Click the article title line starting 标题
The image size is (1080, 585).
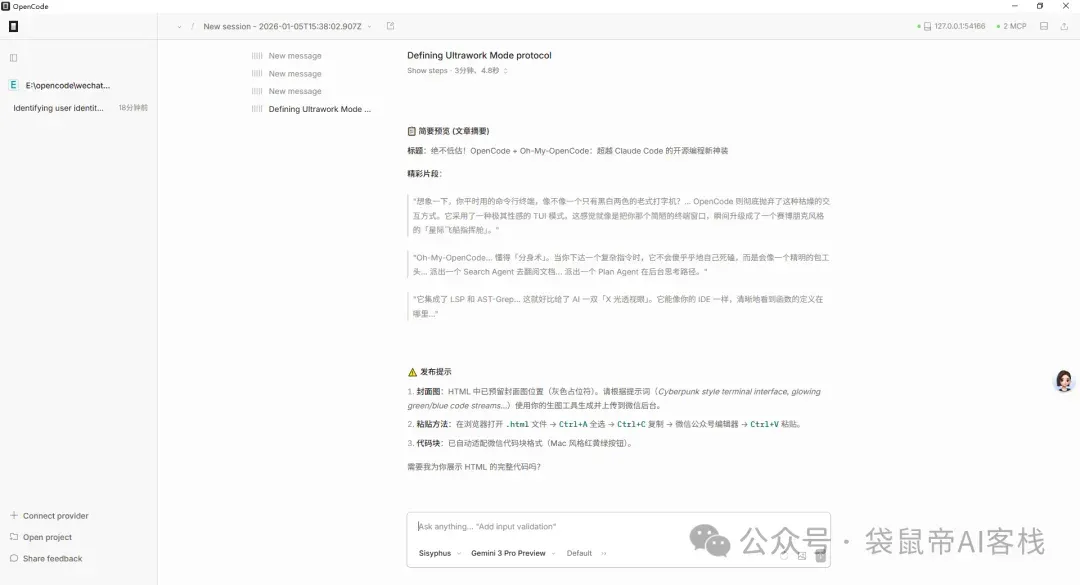coord(568,150)
